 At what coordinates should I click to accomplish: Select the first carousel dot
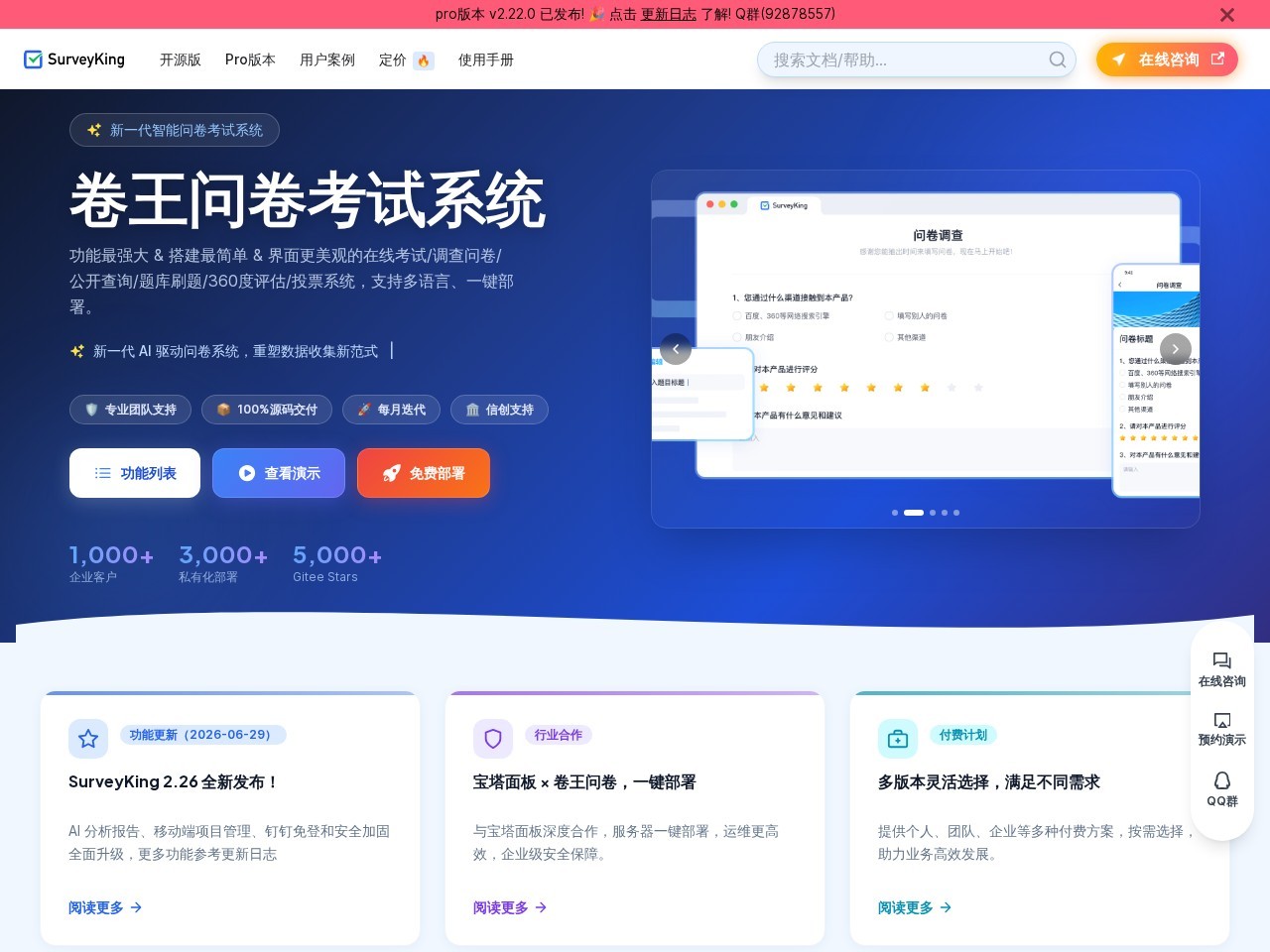pos(895,513)
